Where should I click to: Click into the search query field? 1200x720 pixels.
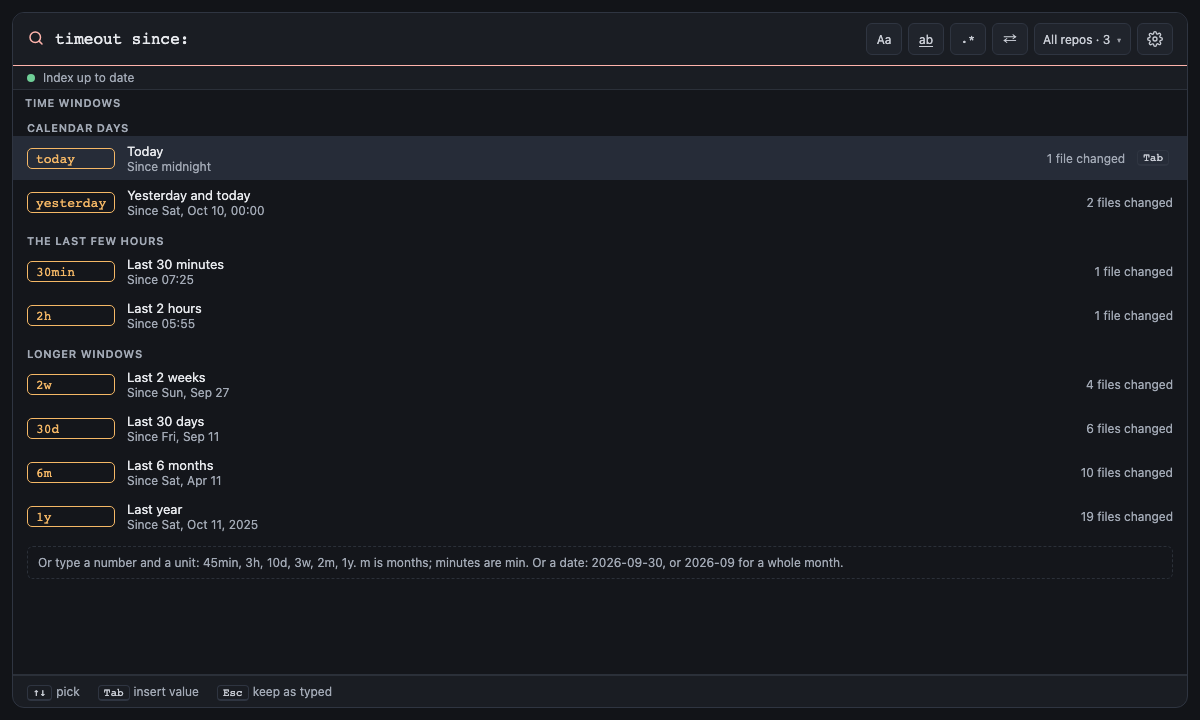(455, 39)
